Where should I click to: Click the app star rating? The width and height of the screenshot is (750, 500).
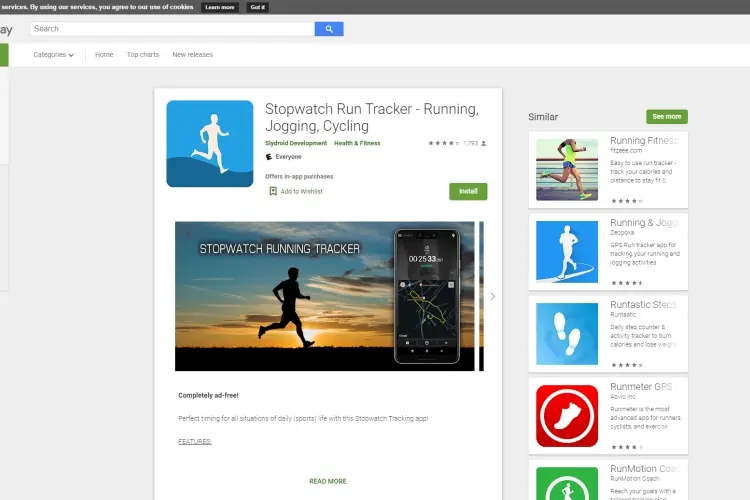(444, 143)
